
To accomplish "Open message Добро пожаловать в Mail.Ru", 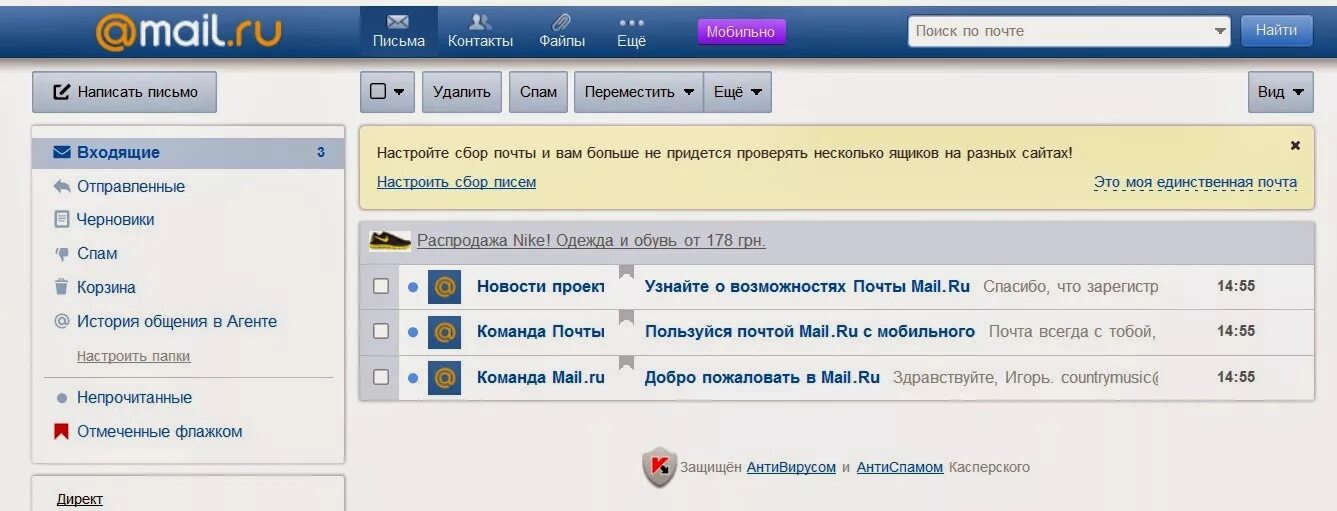I will 762,378.
